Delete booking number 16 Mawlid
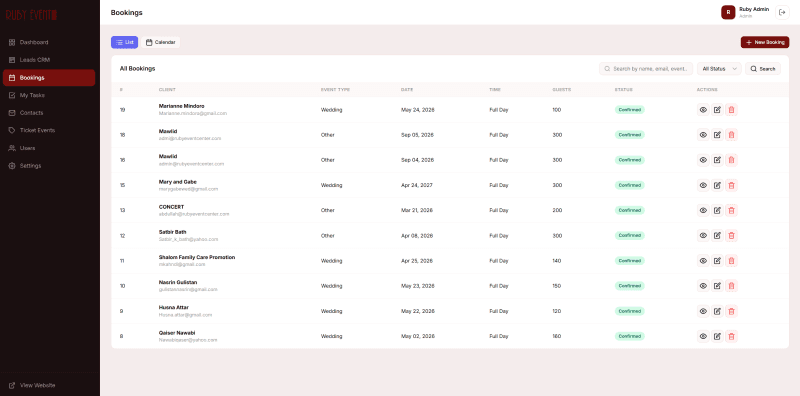The height and width of the screenshot is (396, 800). (731, 160)
